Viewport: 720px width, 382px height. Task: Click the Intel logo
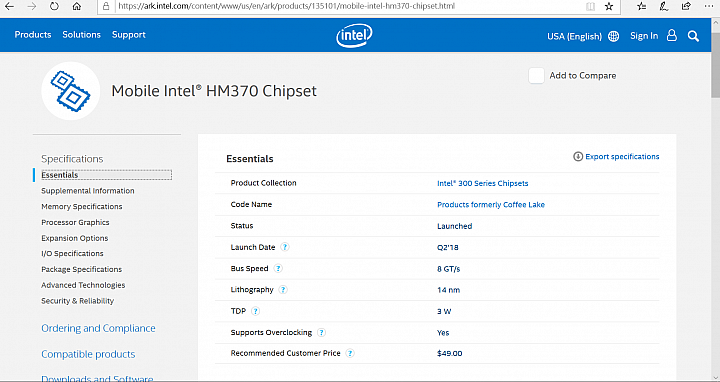click(x=354, y=35)
